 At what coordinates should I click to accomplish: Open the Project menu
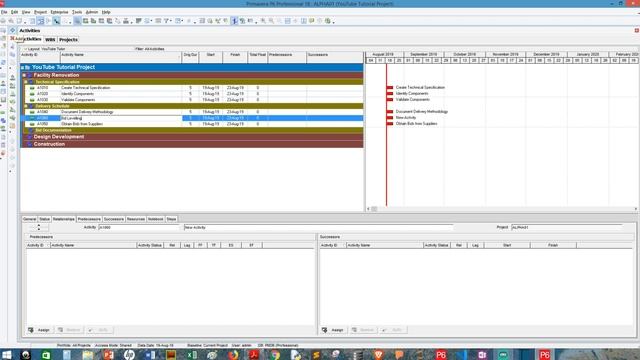pos(40,12)
